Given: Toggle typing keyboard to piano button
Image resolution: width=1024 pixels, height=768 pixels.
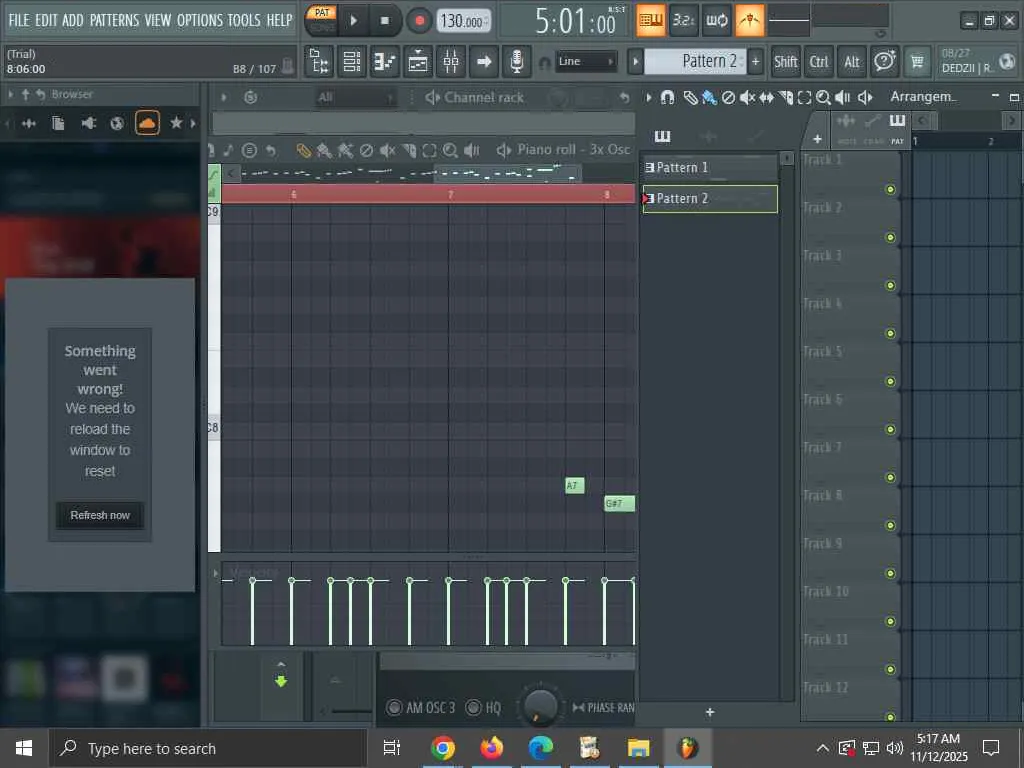Looking at the screenshot, I should [650, 20].
